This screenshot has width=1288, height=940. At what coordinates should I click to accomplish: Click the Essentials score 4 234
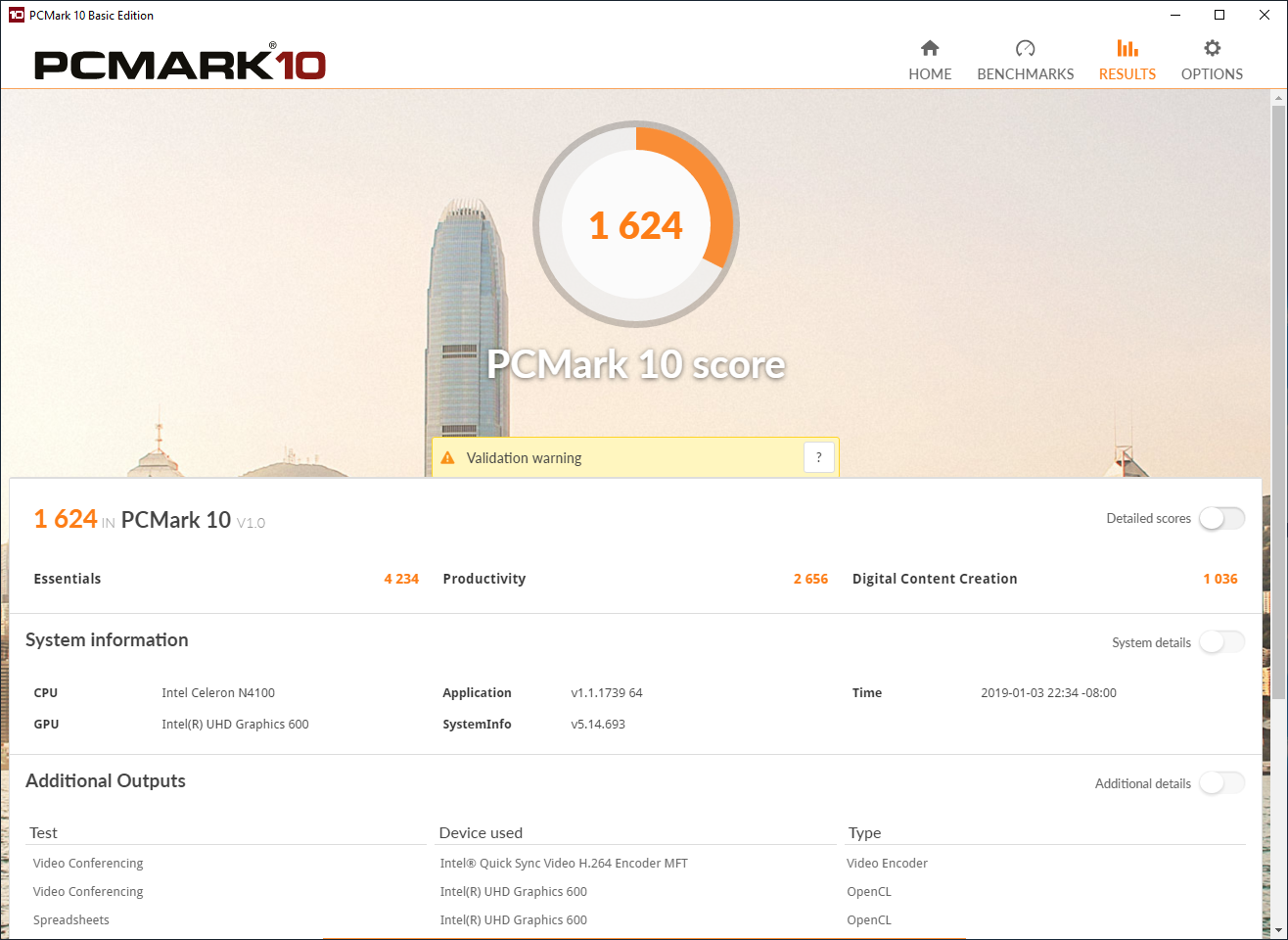[401, 579]
